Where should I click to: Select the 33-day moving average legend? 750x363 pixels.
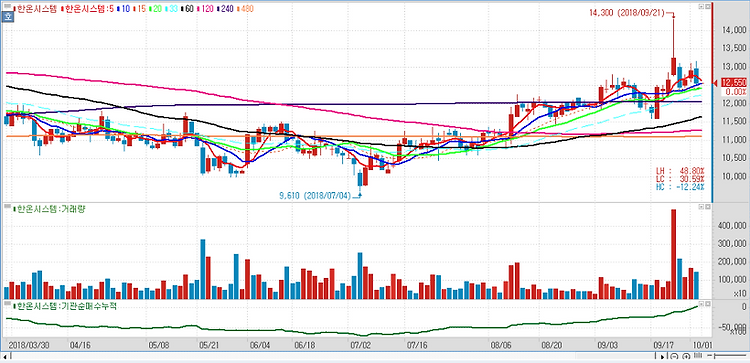[172, 8]
